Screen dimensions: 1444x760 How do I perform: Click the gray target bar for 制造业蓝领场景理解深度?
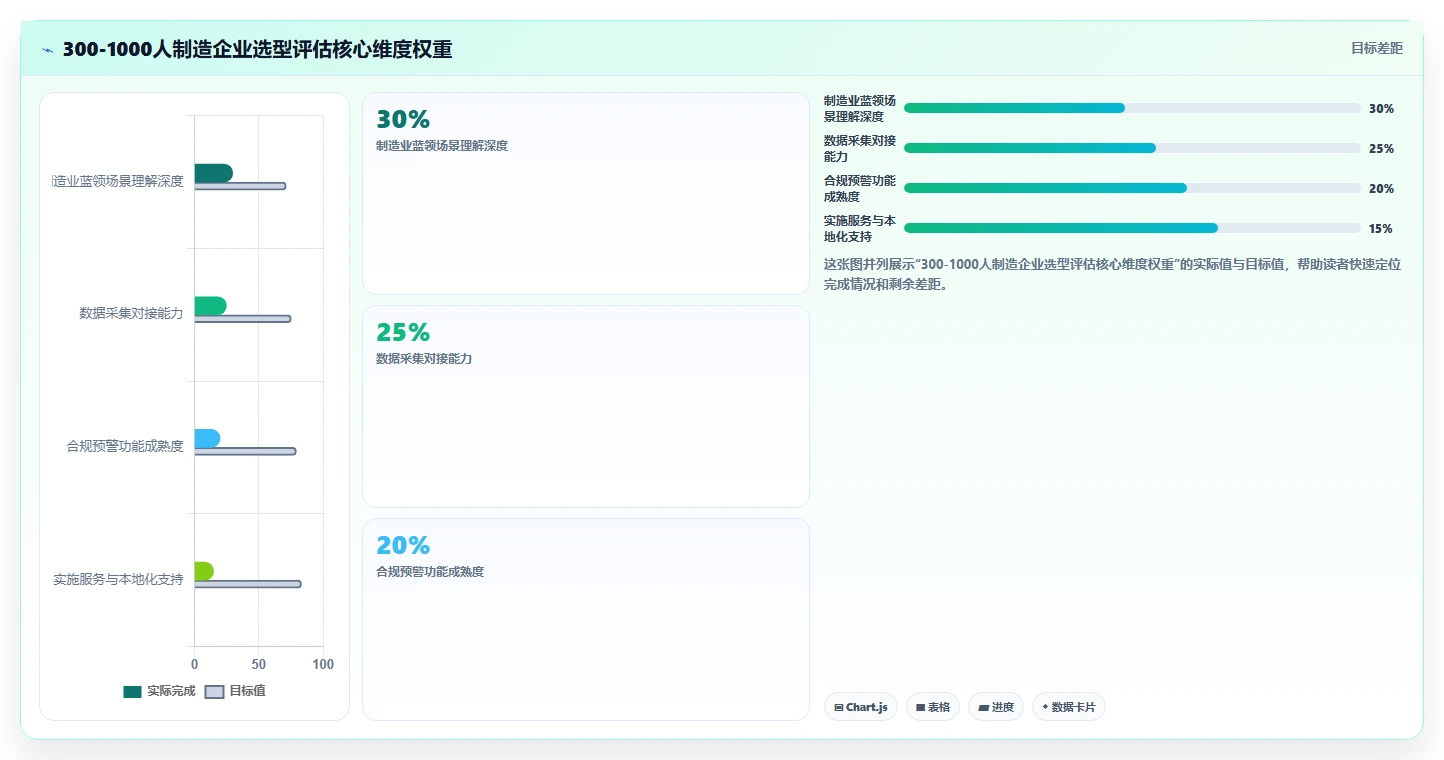click(x=240, y=186)
